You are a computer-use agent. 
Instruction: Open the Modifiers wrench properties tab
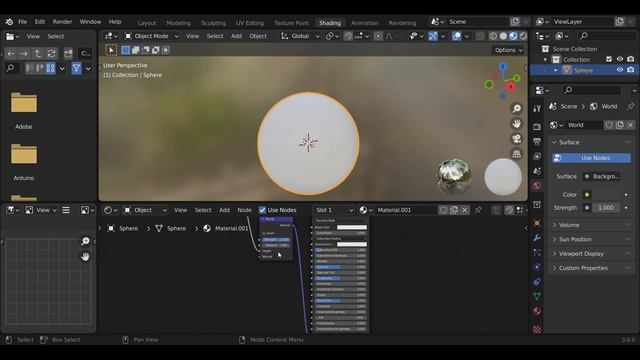pos(537,238)
